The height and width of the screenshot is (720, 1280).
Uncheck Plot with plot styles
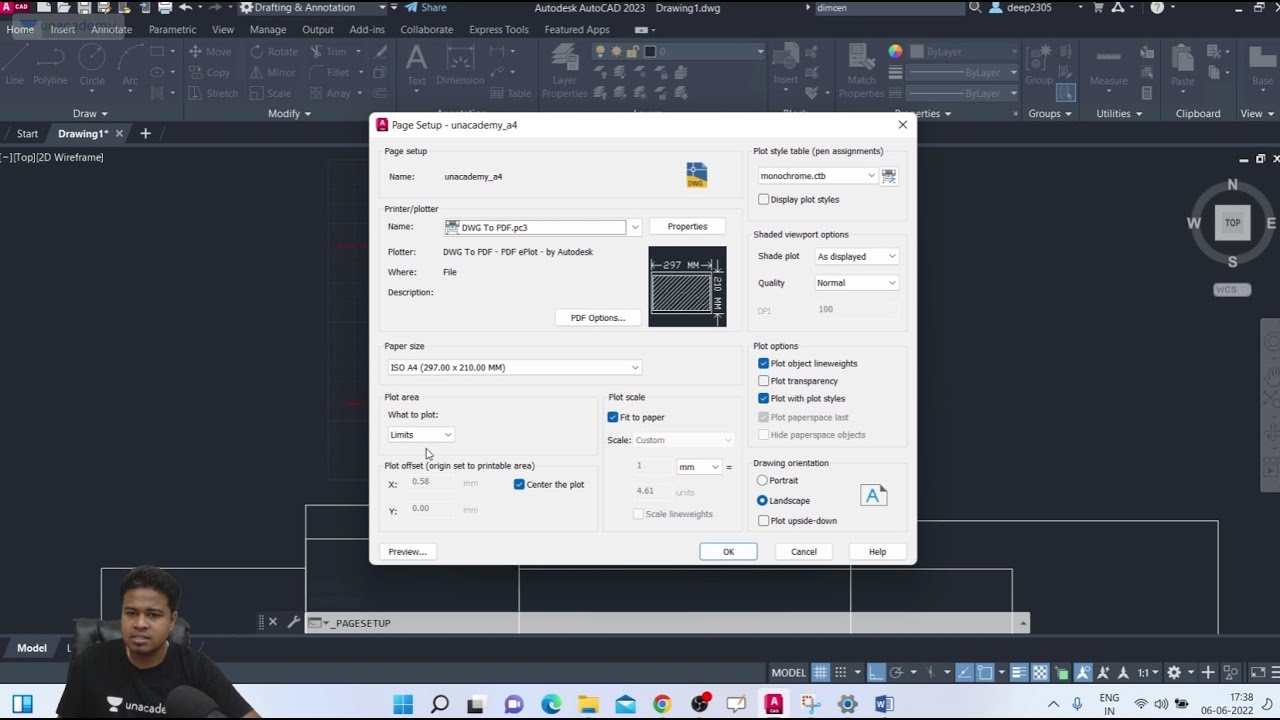(764, 399)
